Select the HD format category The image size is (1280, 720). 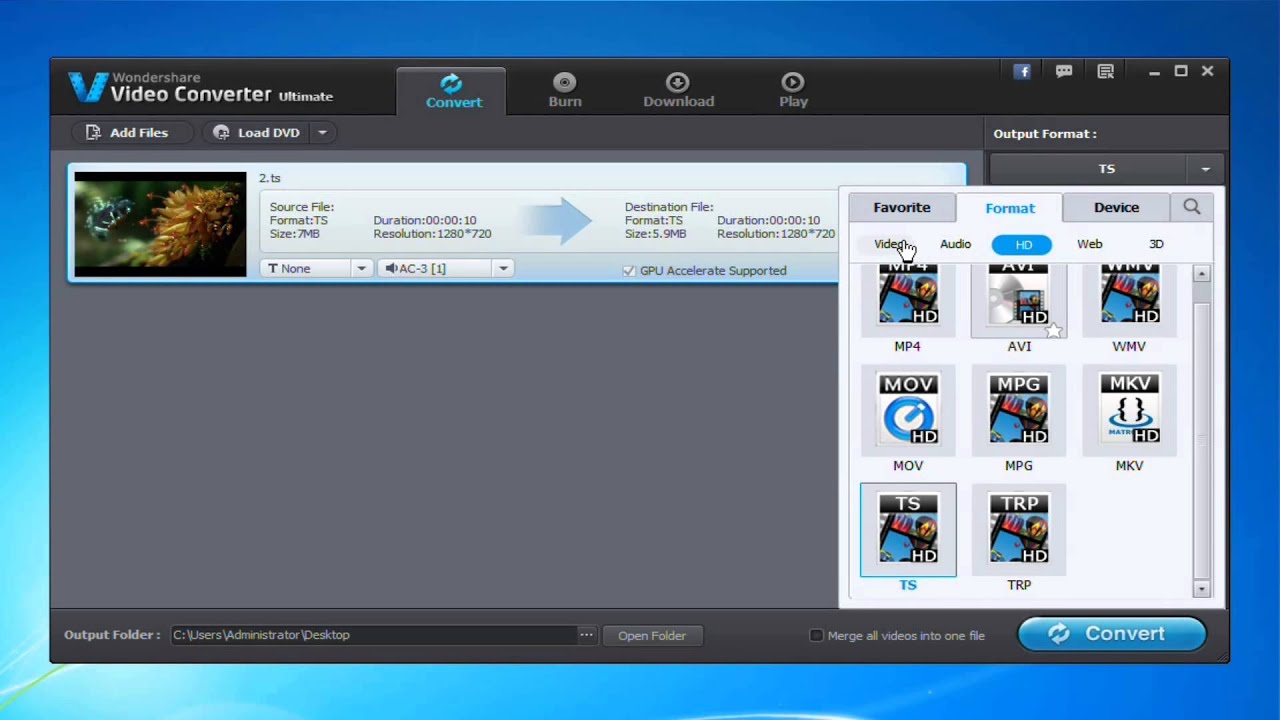[x=1022, y=244]
